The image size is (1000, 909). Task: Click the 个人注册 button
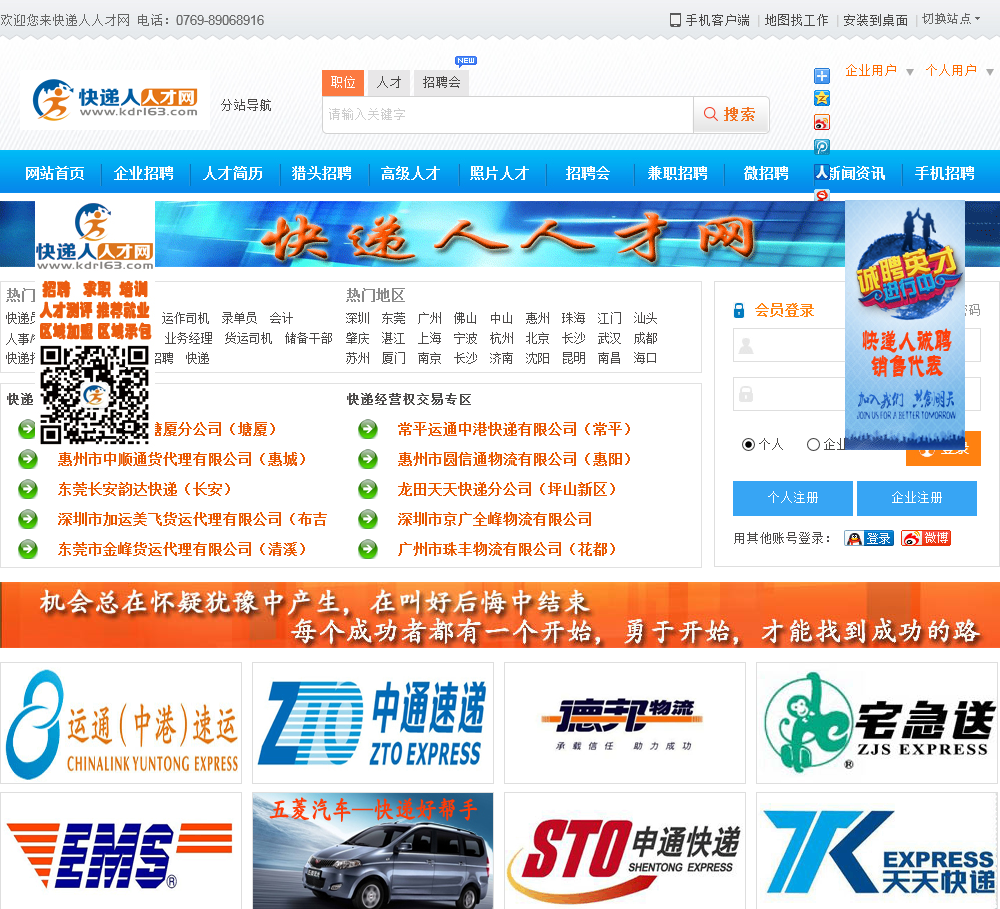tap(793, 498)
